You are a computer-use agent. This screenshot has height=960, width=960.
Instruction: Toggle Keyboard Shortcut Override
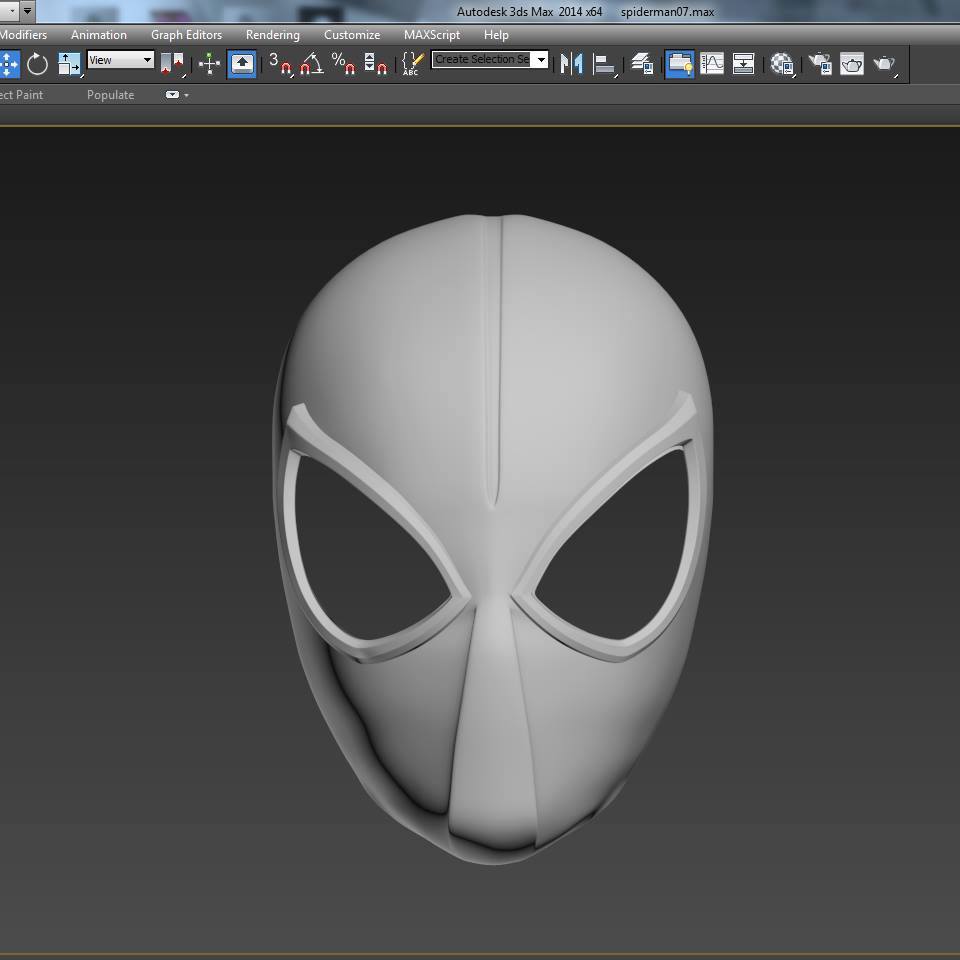click(x=242, y=64)
